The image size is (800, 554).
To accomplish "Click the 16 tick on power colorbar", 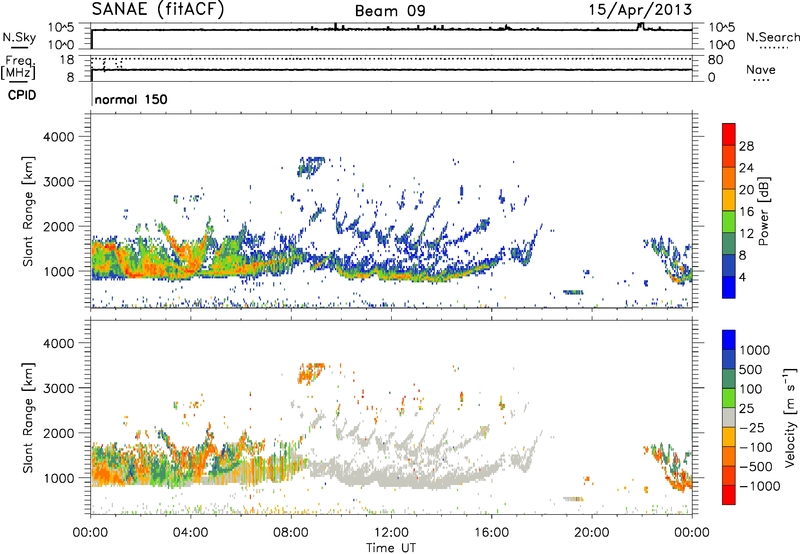I will [746, 212].
